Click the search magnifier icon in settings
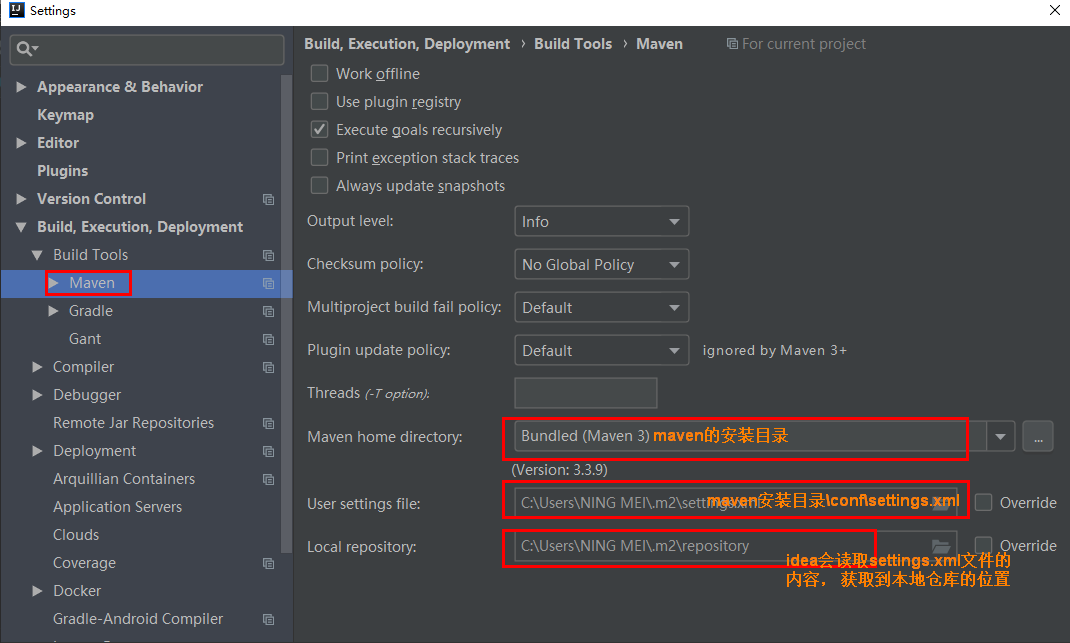 tap(26, 49)
